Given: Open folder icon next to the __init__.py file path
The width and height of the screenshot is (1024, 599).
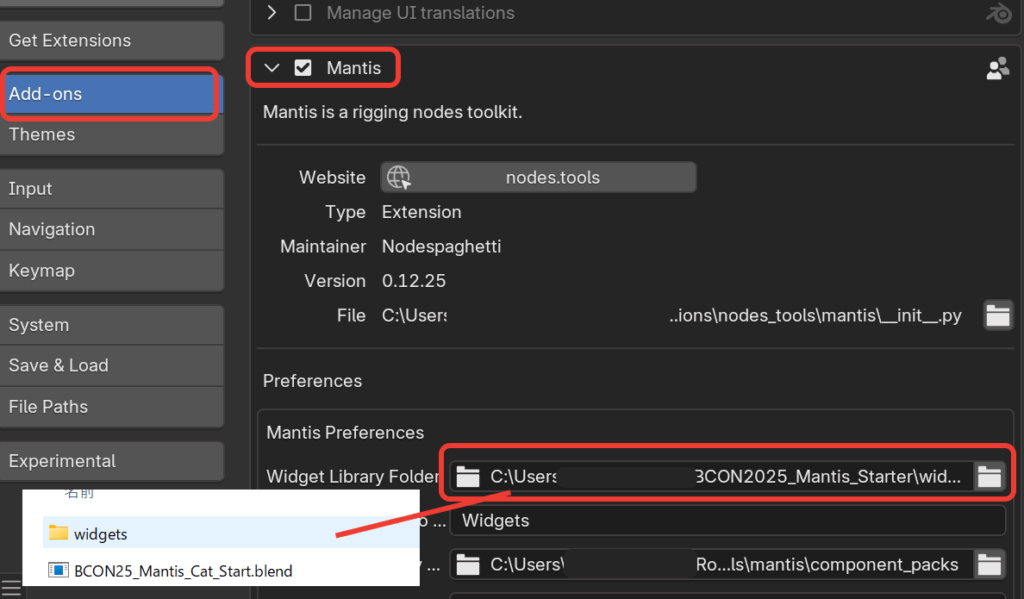Looking at the screenshot, I should (997, 316).
